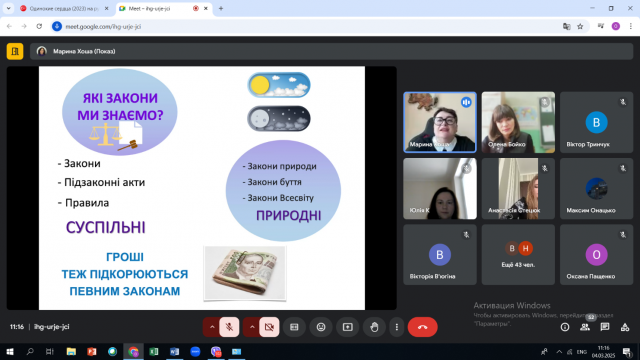640x360 pixels.
Task: Open more options three-dot menu
Action: pos(396,327)
